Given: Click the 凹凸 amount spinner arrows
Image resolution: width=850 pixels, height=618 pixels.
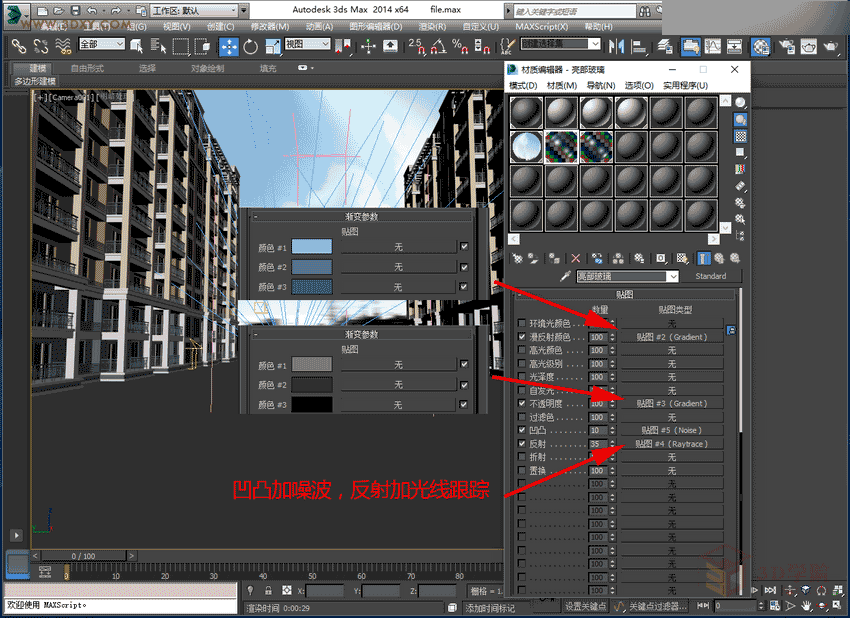Looking at the screenshot, I should [613, 430].
